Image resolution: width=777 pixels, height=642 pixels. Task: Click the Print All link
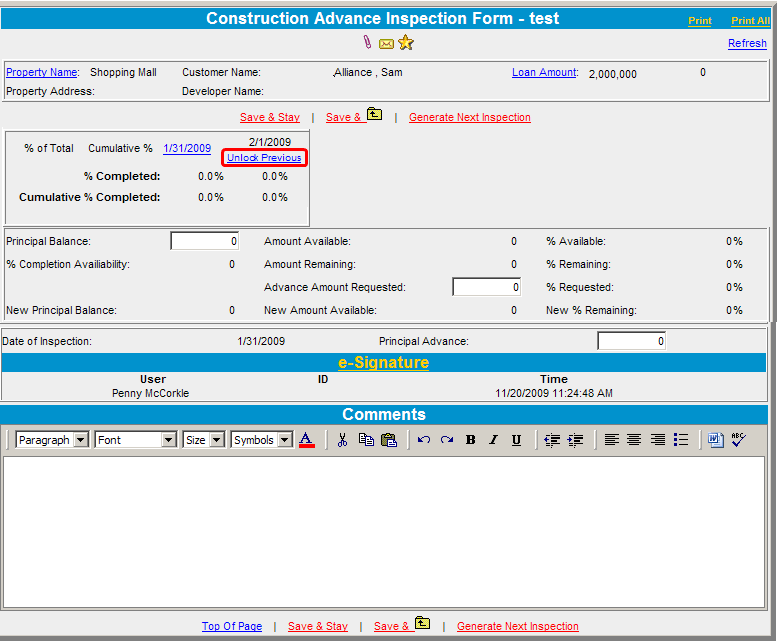click(750, 21)
